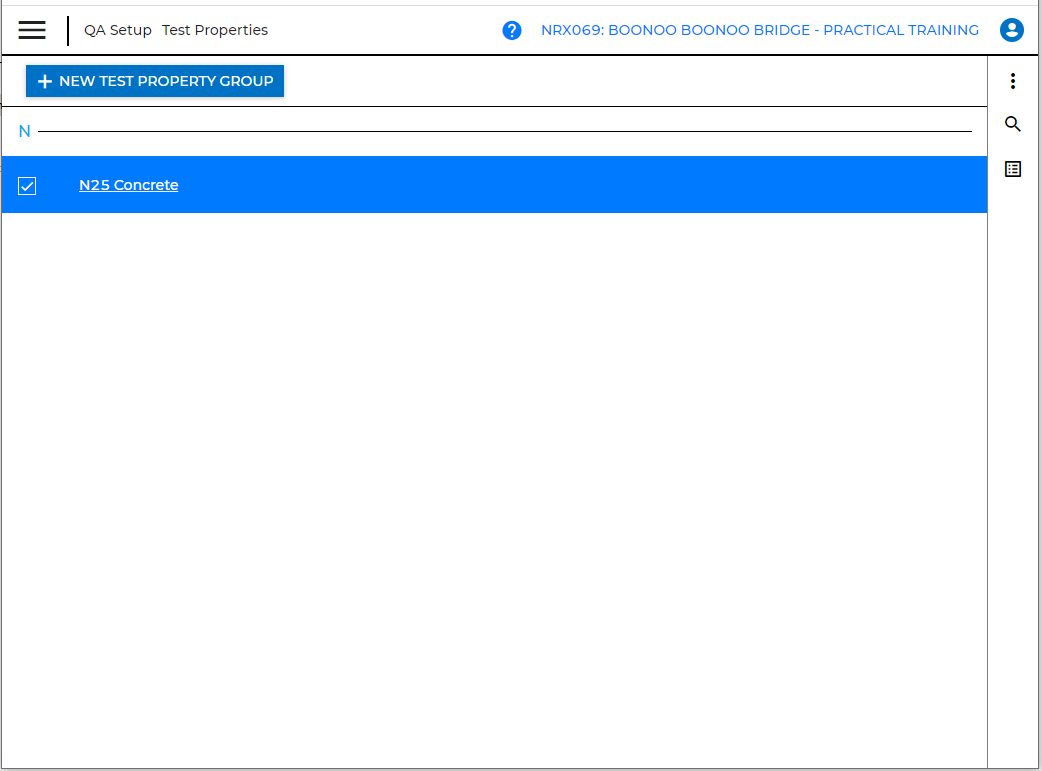
Task: Open the vertical three-dot more options menu
Action: [1013, 81]
